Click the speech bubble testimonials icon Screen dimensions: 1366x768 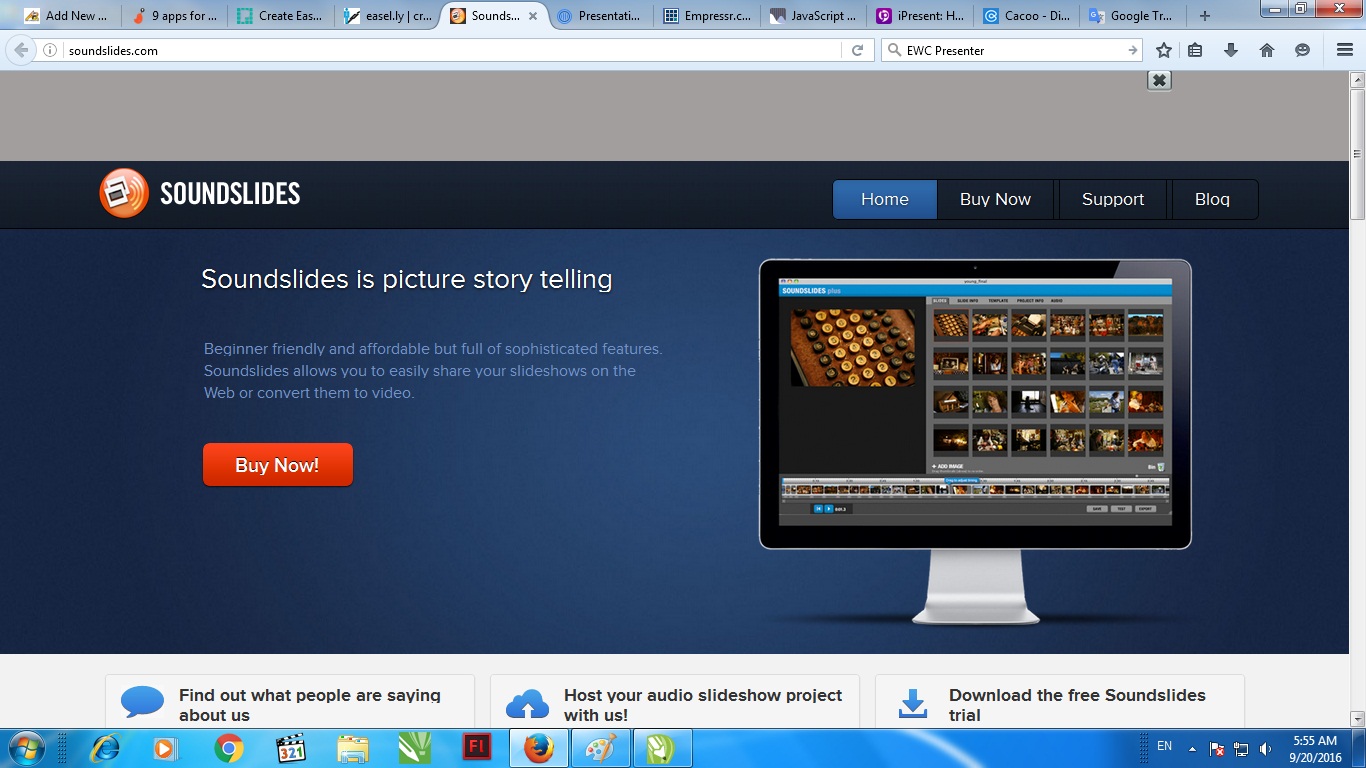coord(142,702)
